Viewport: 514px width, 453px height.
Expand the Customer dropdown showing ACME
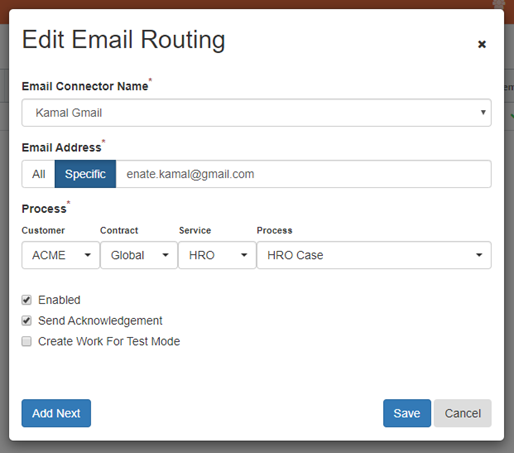point(61,255)
